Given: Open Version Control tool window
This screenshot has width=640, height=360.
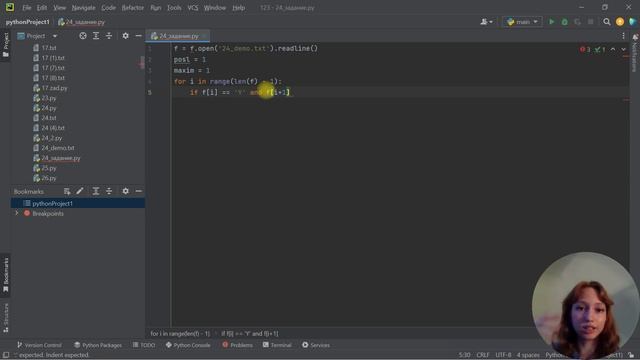Looking at the screenshot, I should [x=39, y=345].
